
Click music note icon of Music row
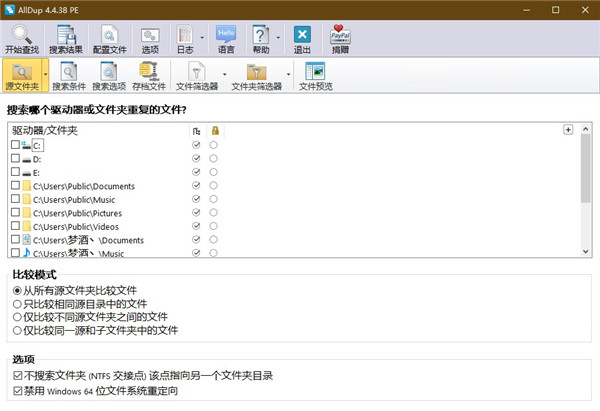click(26, 252)
